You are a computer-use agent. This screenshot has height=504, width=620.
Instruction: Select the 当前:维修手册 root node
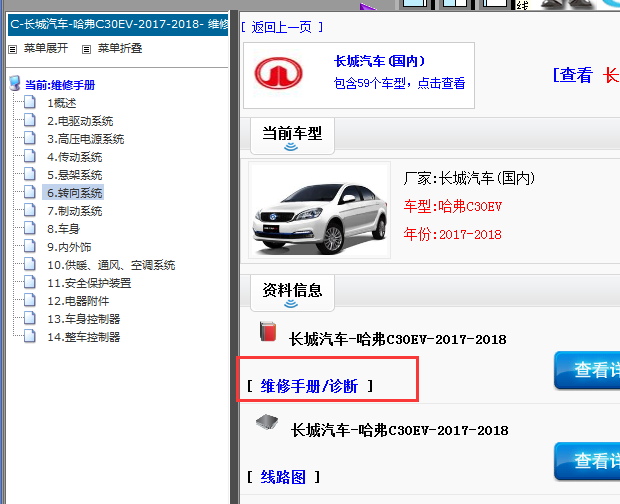point(60,85)
